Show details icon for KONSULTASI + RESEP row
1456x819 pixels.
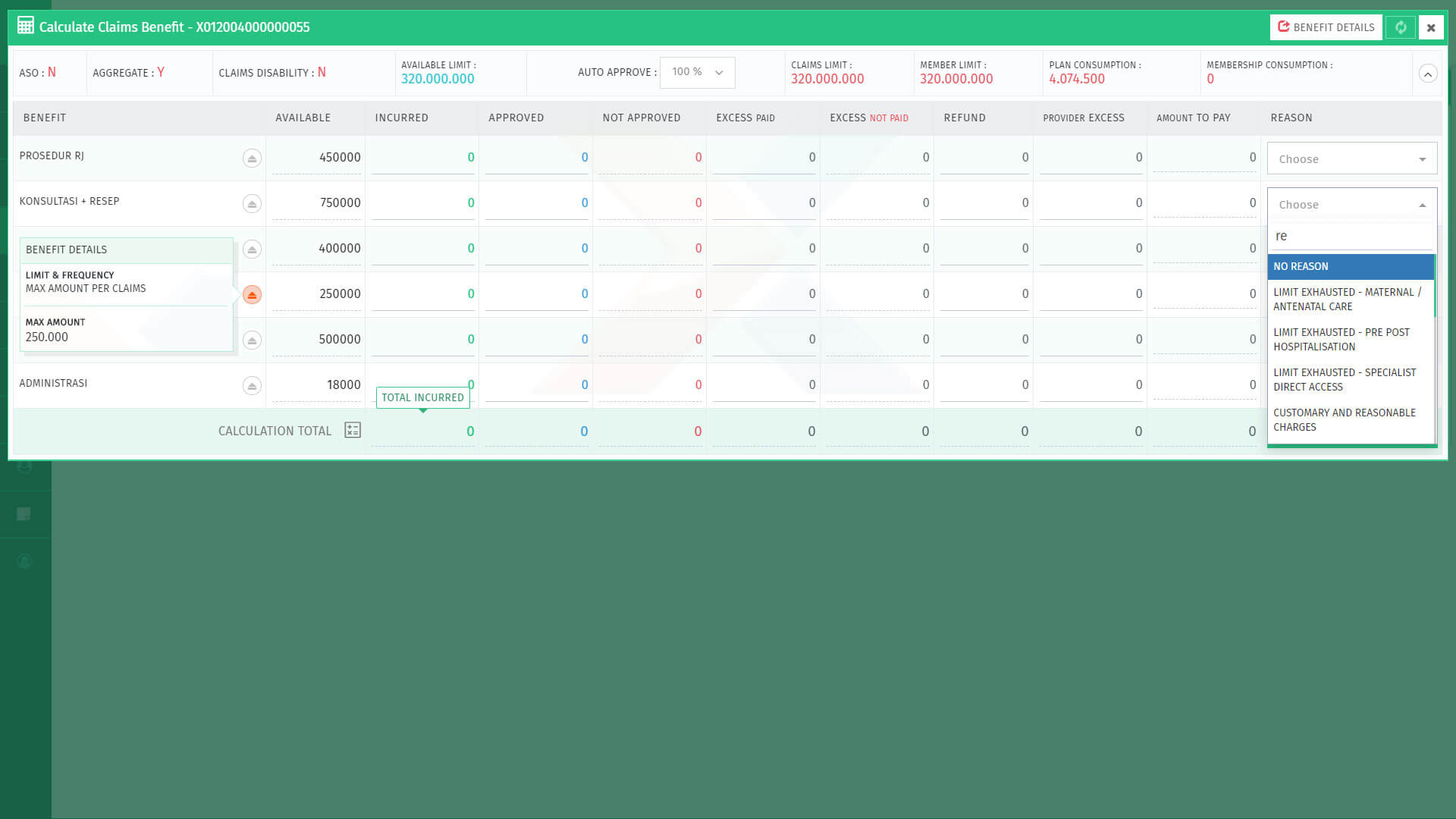pyautogui.click(x=252, y=203)
